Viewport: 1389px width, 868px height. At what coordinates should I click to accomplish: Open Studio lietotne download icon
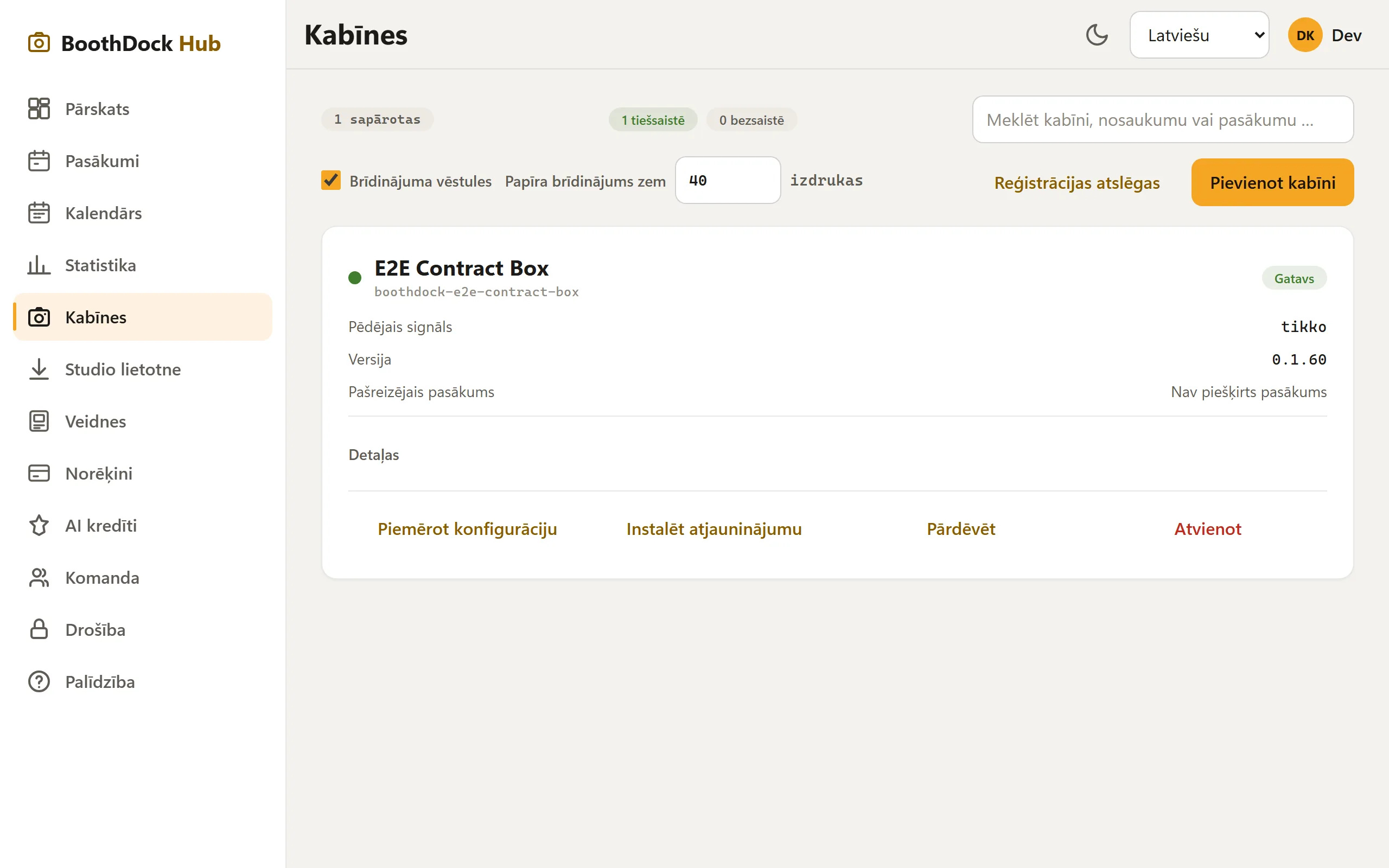(x=39, y=369)
